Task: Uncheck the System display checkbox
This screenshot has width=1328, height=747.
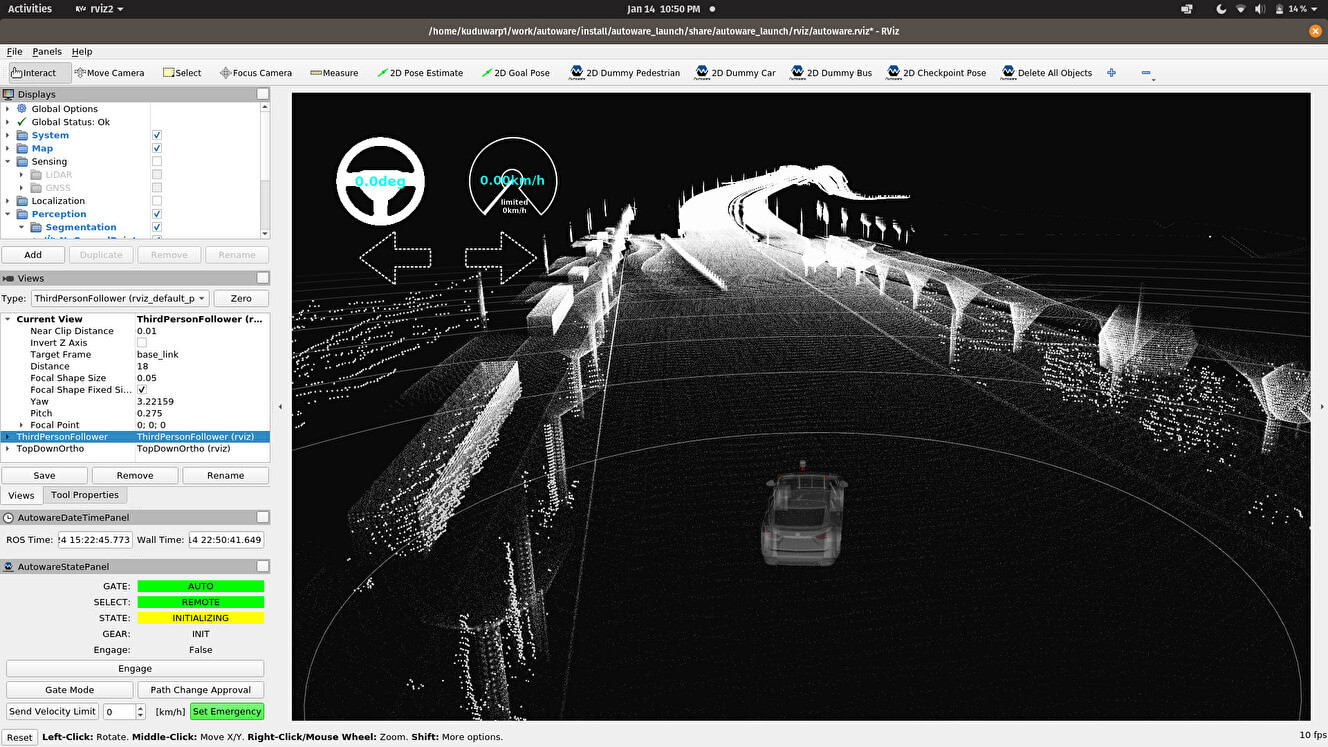Action: tap(156, 135)
